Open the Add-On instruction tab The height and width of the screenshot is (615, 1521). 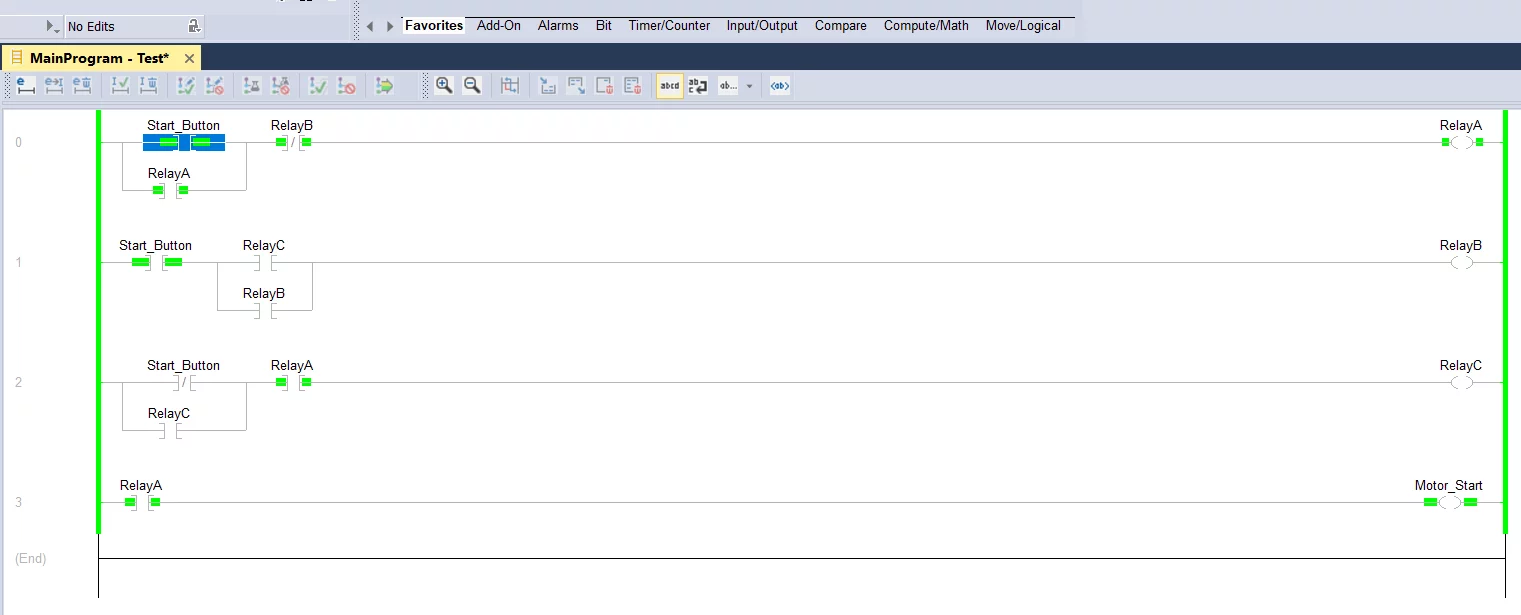pos(499,26)
